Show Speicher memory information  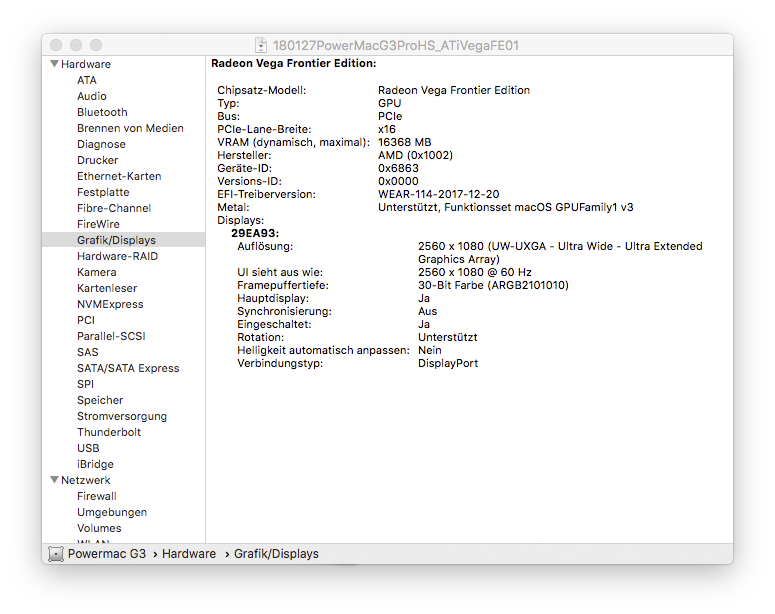(100, 400)
